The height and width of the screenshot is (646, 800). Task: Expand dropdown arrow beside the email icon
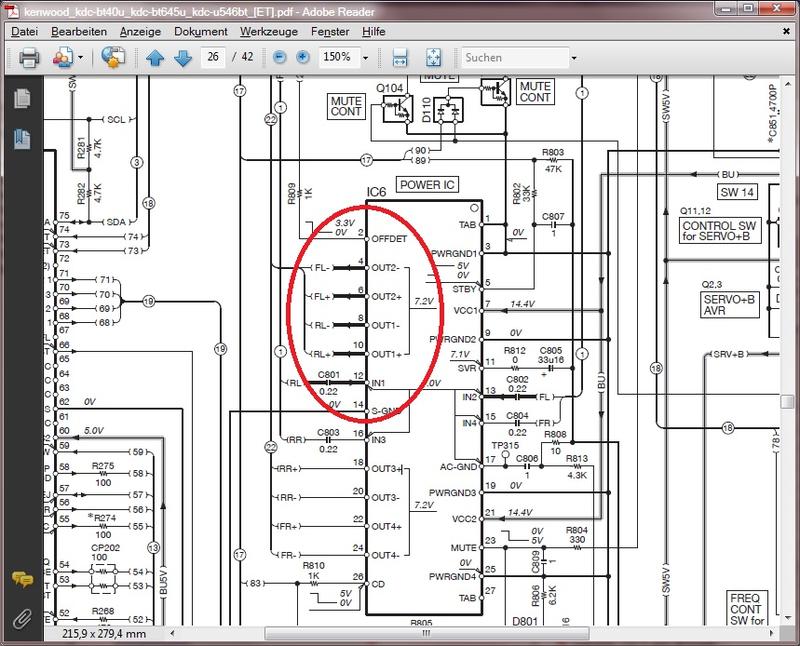[80, 58]
